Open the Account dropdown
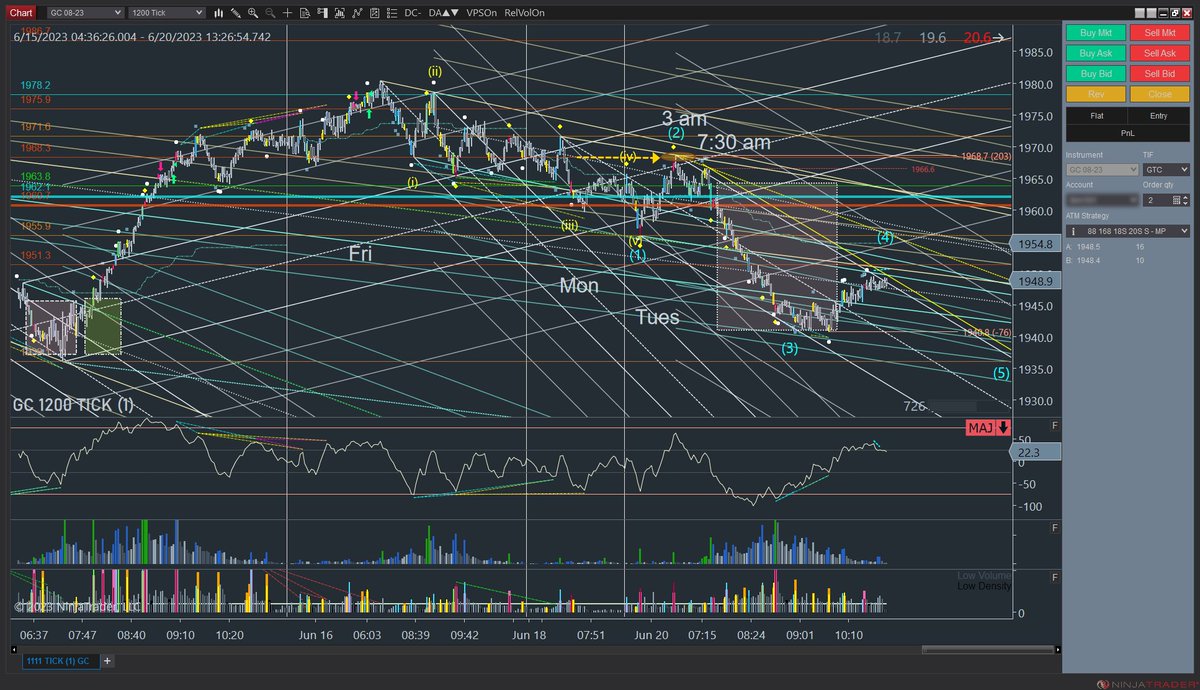This screenshot has height=690, width=1200. pyautogui.click(x=1102, y=200)
